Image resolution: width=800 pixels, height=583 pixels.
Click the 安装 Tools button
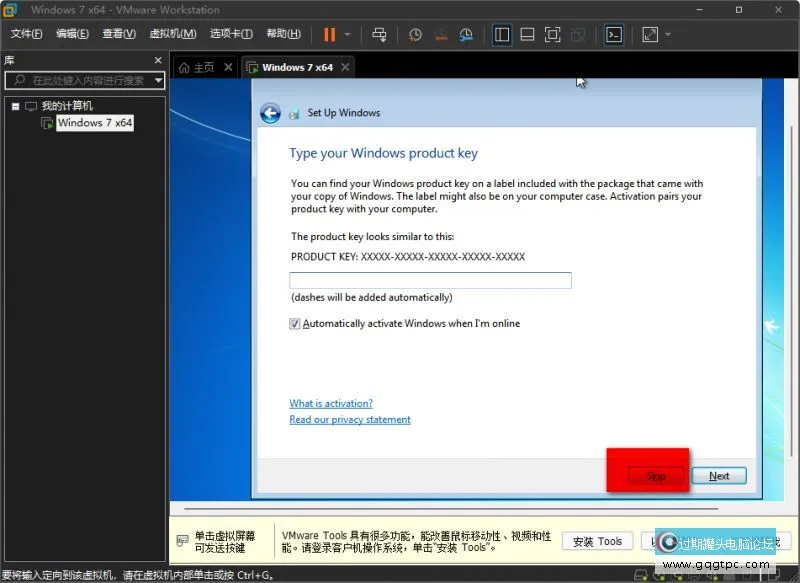click(597, 541)
